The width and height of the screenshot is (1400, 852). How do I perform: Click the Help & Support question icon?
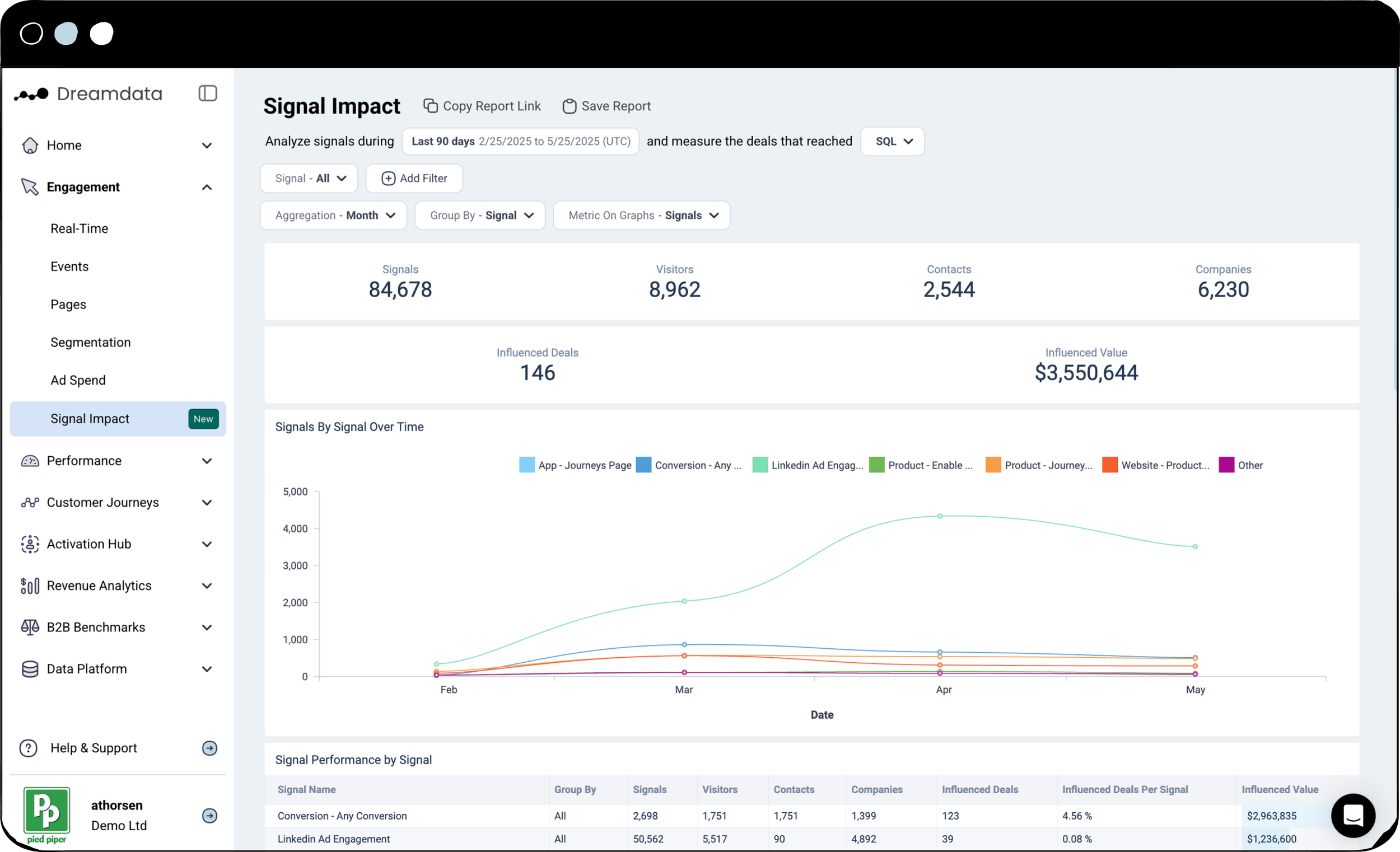click(x=29, y=748)
